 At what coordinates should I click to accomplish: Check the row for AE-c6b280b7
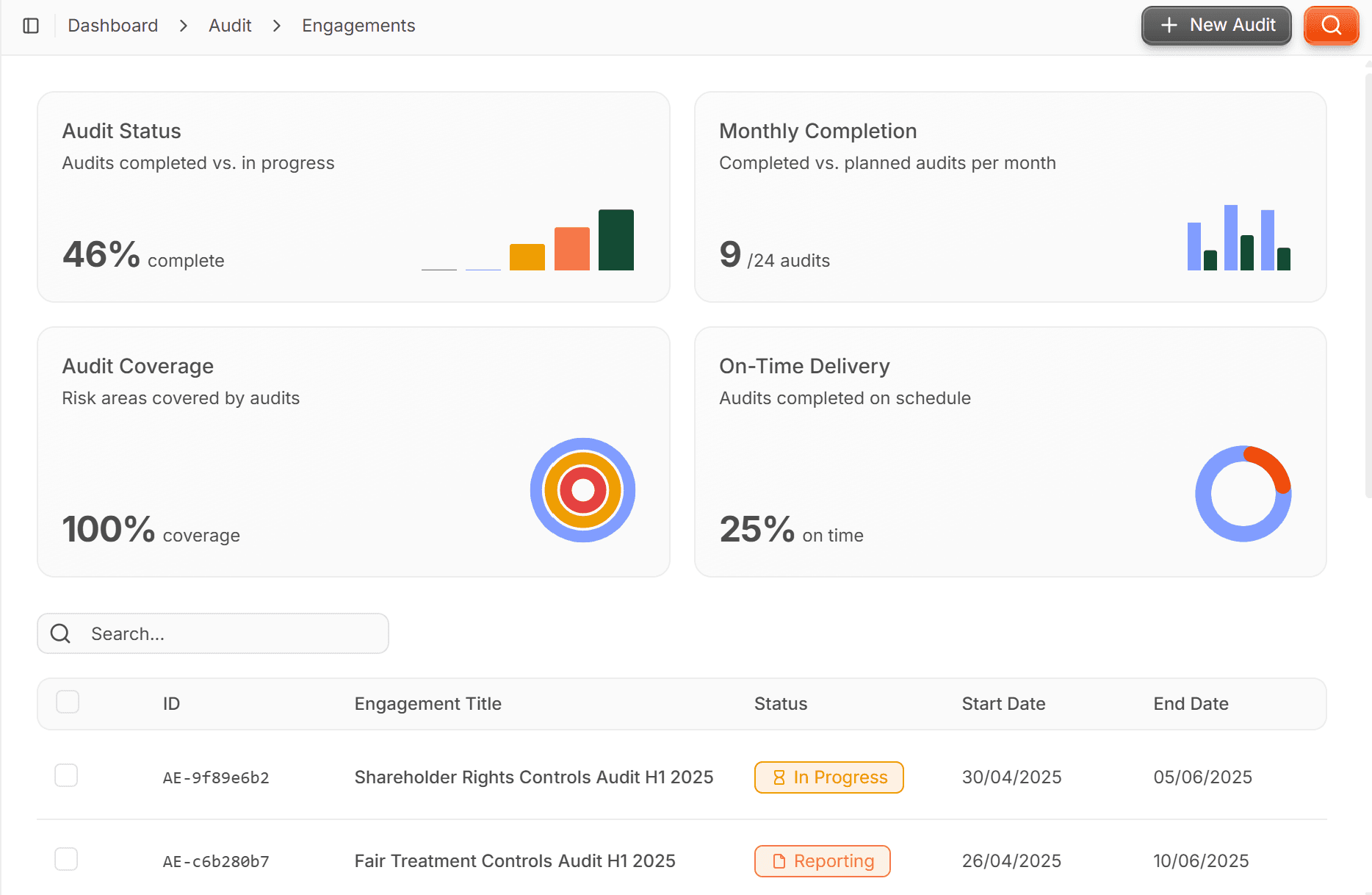tap(66, 859)
